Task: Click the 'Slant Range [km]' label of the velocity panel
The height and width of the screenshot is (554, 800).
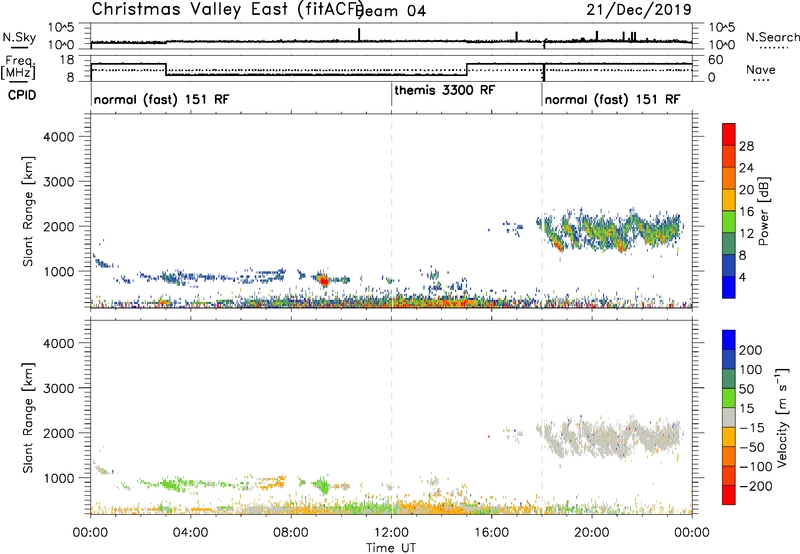Action: 28,418
